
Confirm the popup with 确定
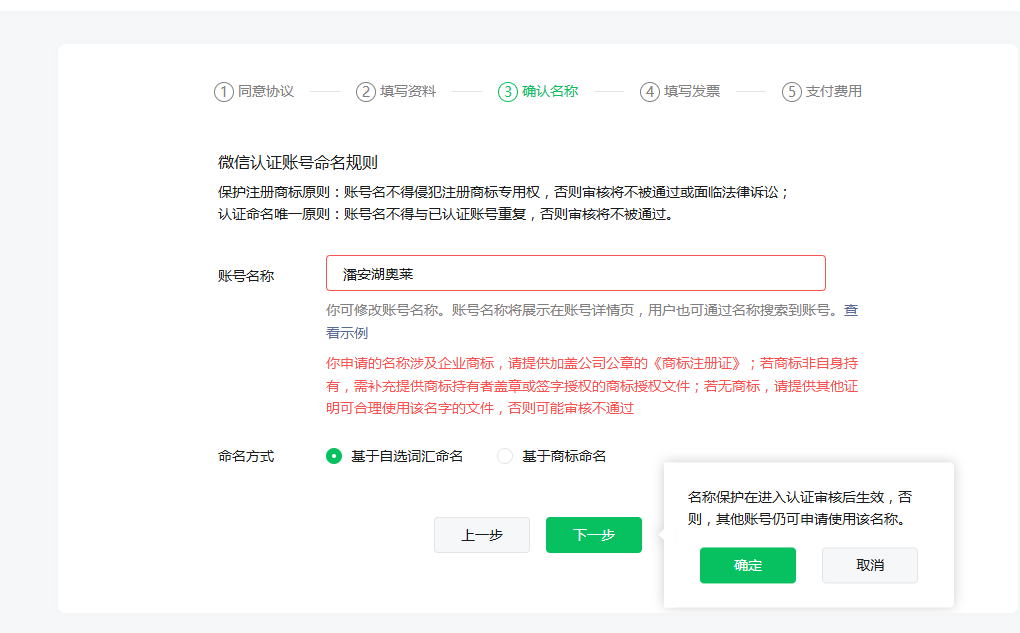747,565
